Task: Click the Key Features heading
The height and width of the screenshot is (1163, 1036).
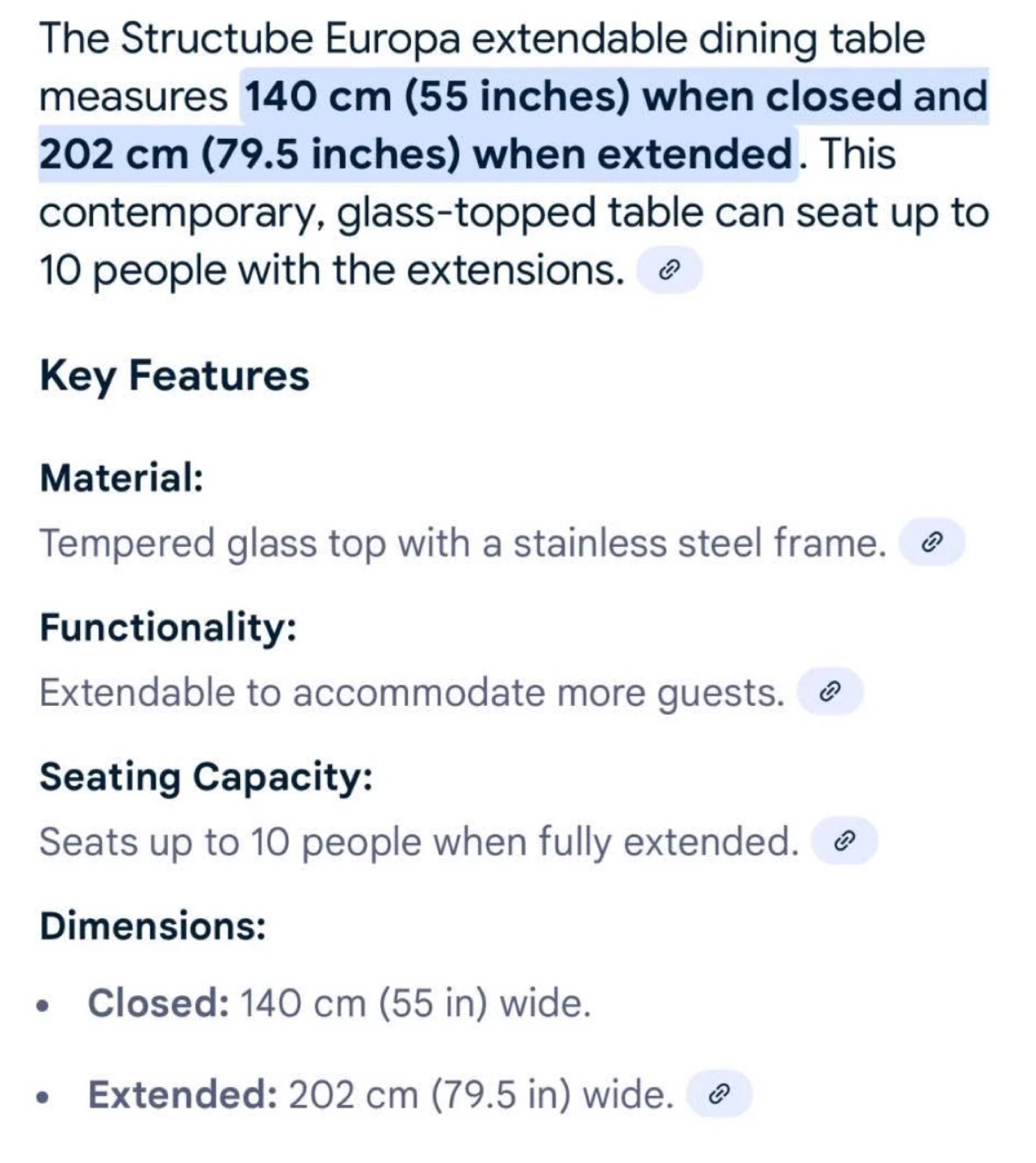Action: pyautogui.click(x=174, y=376)
